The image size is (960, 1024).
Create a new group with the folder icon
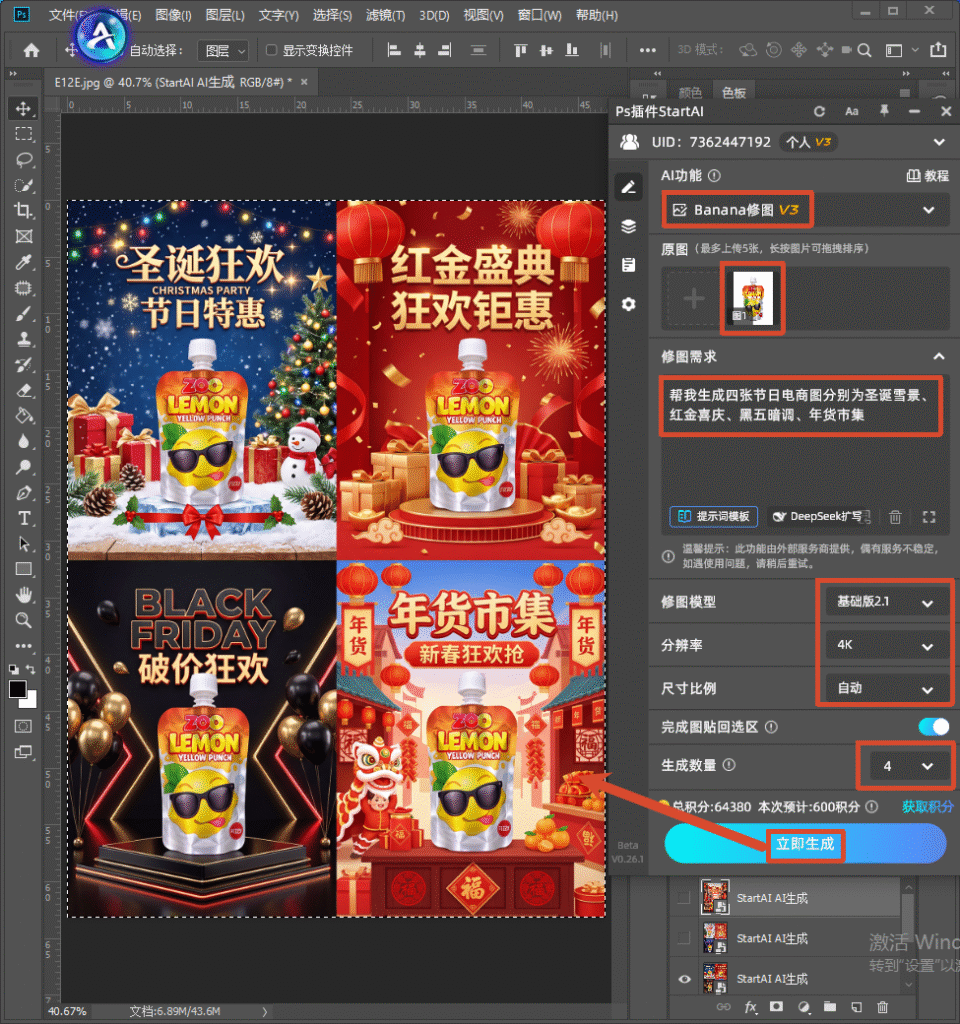[x=829, y=1007]
